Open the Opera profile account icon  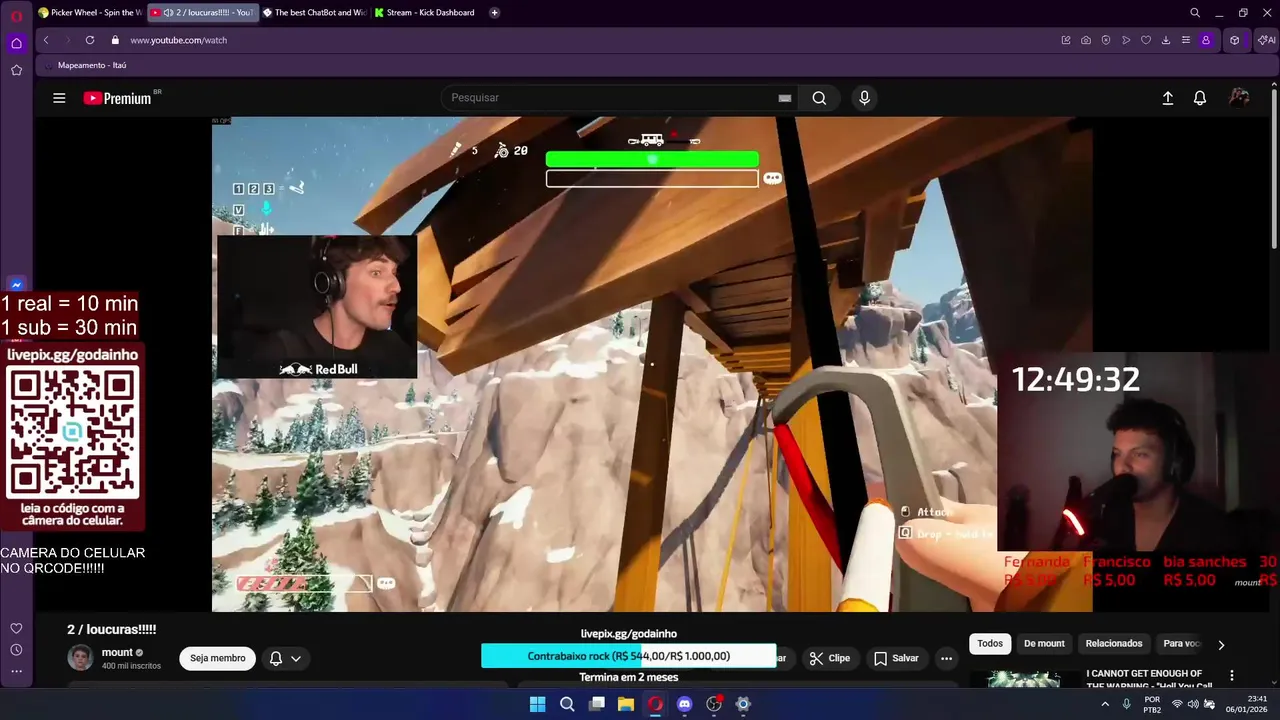1206,40
